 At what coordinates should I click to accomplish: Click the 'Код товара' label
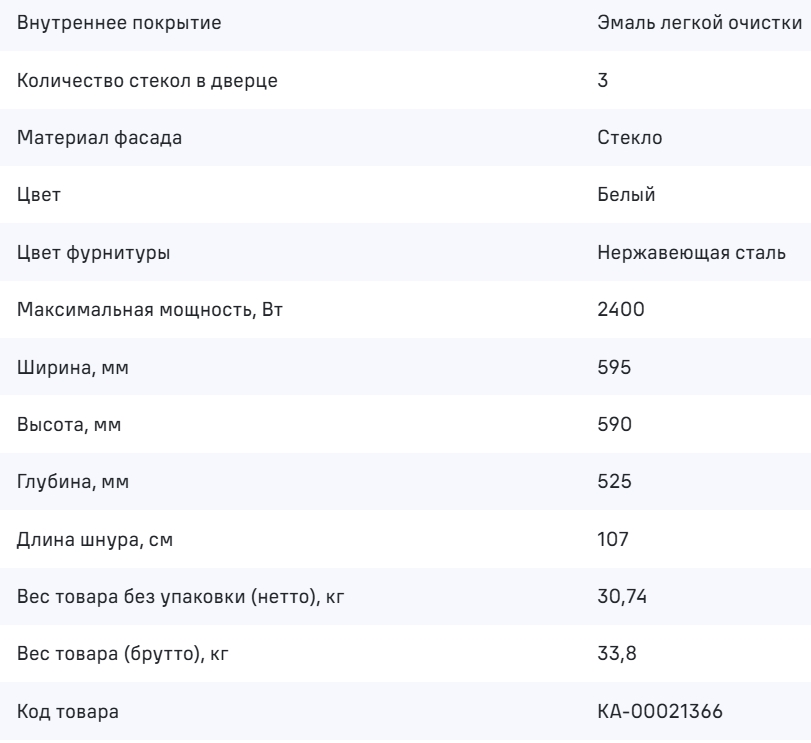point(68,714)
